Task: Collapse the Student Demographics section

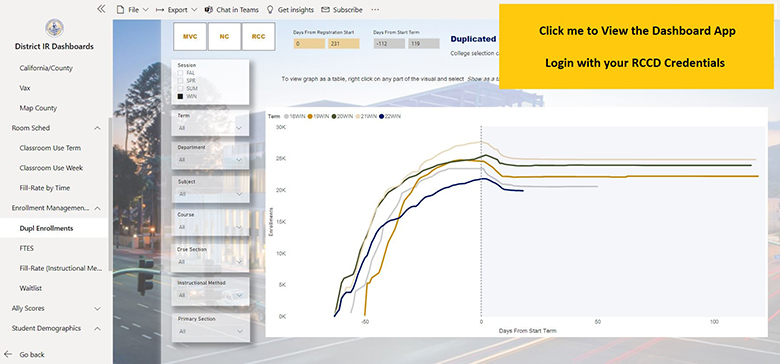Action: click(98, 329)
